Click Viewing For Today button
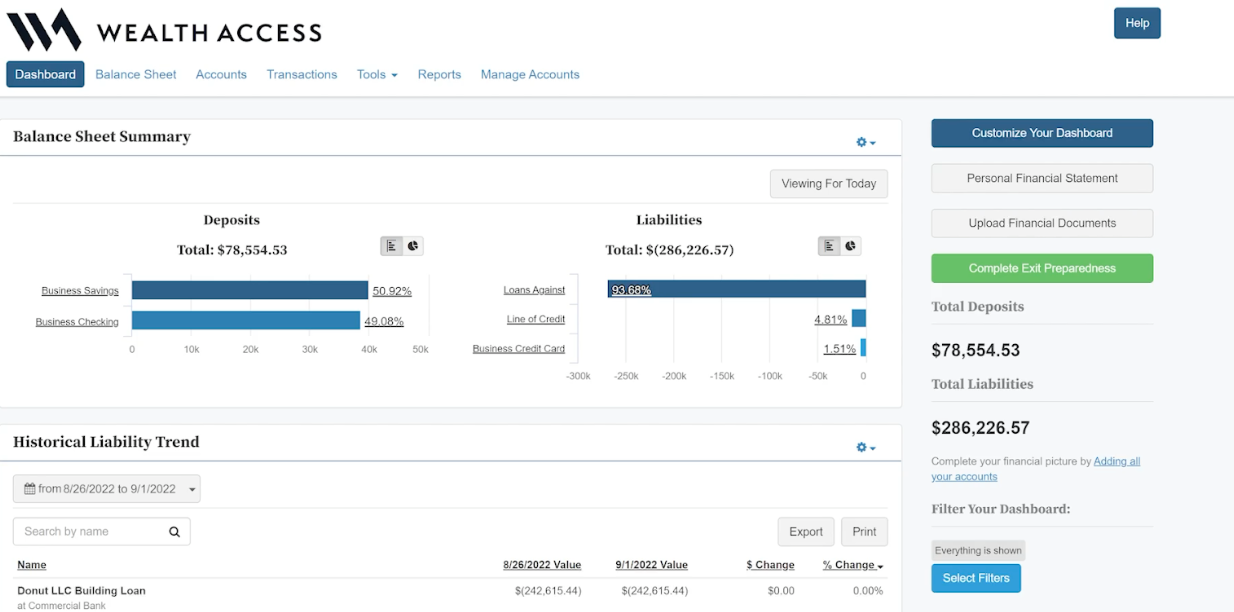 pyautogui.click(x=828, y=184)
